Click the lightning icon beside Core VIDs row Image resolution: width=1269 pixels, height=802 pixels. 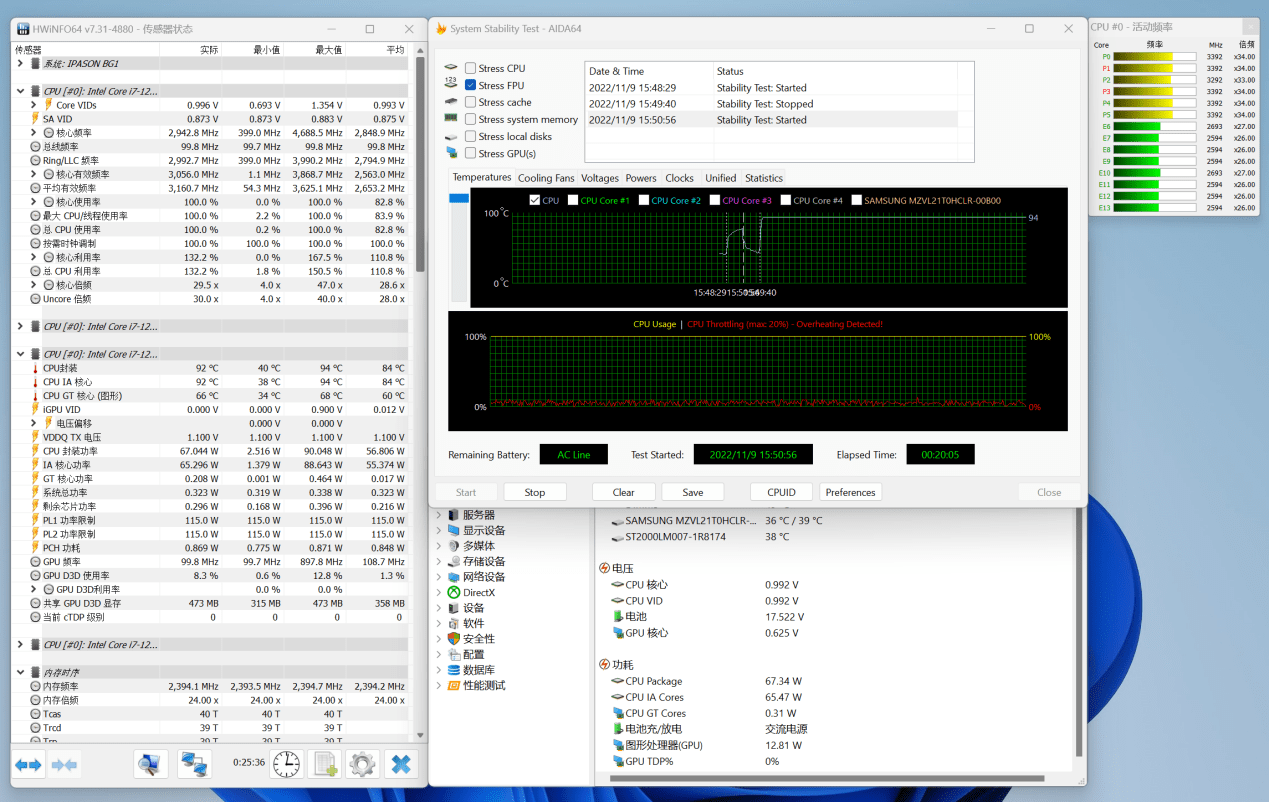coord(48,105)
